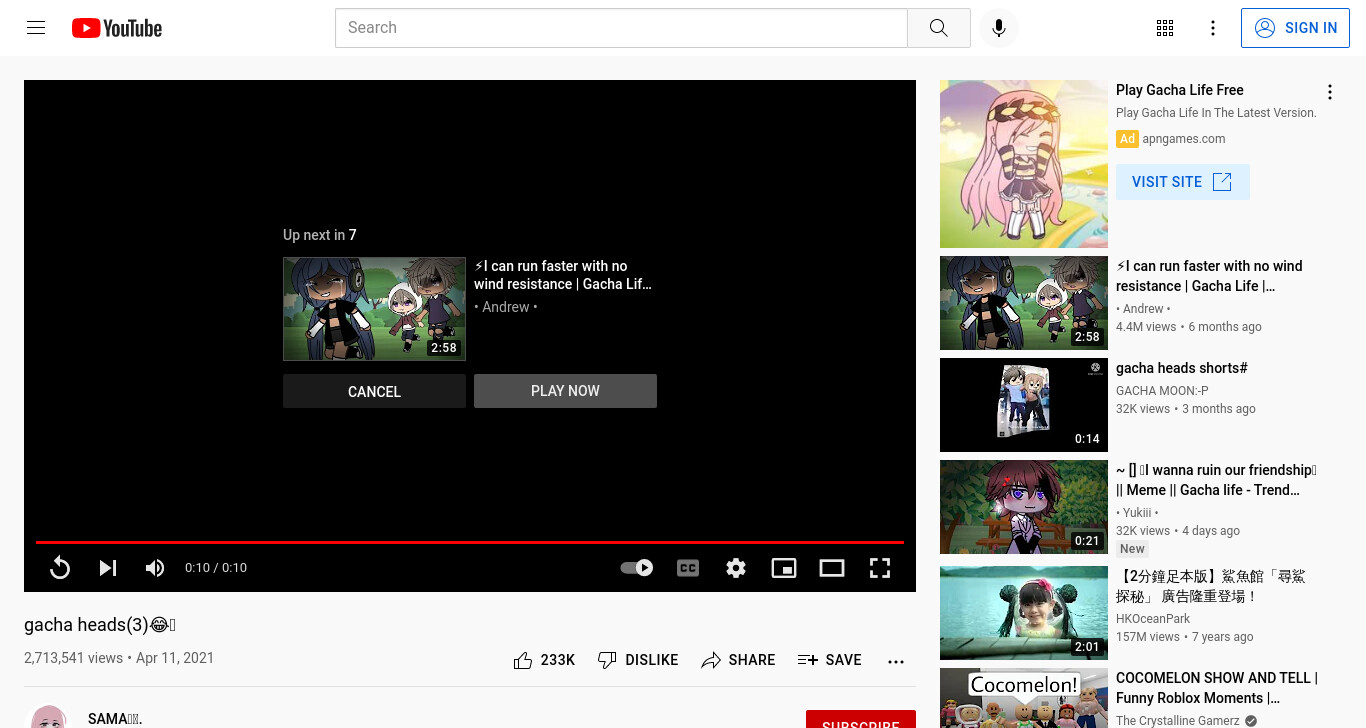Click PLAY NOW for the next video
The width and height of the screenshot is (1366, 728).
565,391
